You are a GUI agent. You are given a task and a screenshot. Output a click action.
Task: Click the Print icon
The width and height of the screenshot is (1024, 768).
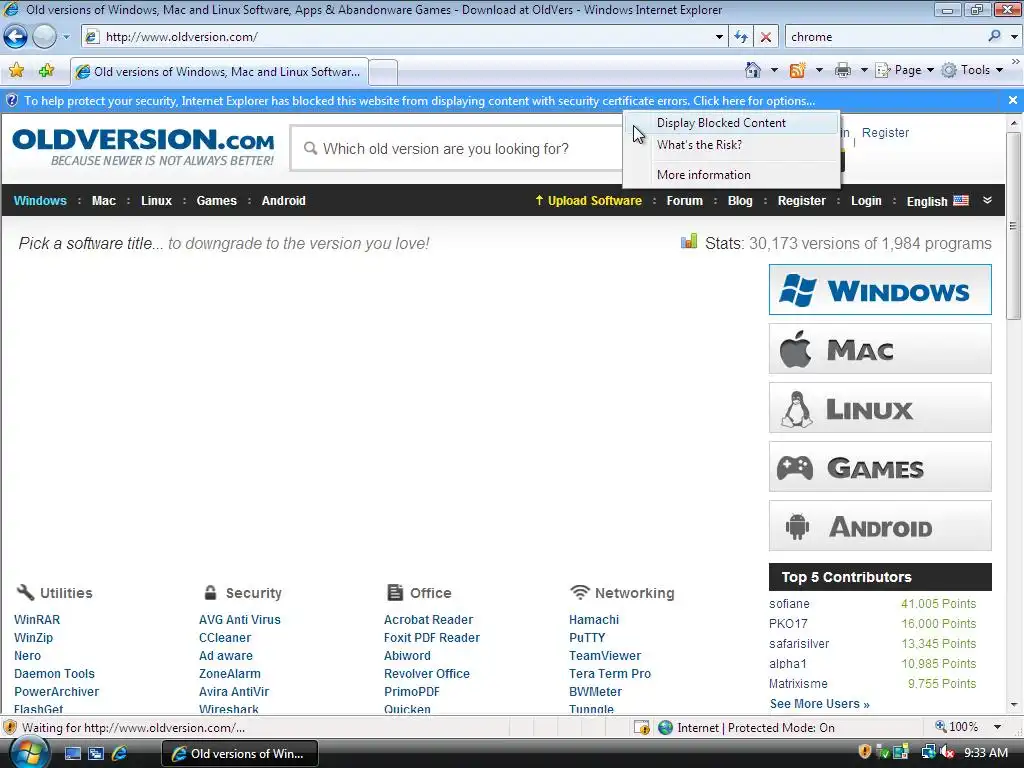(x=843, y=70)
